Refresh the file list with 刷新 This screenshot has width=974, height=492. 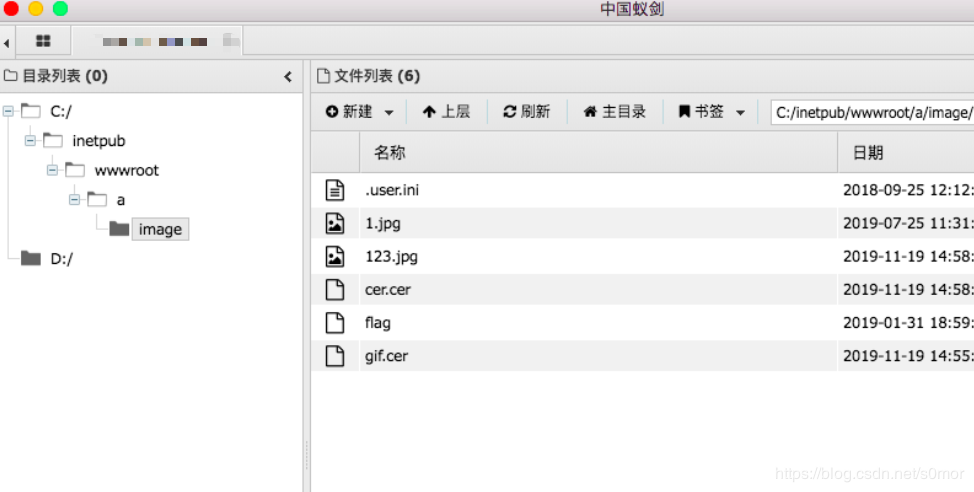click(x=527, y=112)
